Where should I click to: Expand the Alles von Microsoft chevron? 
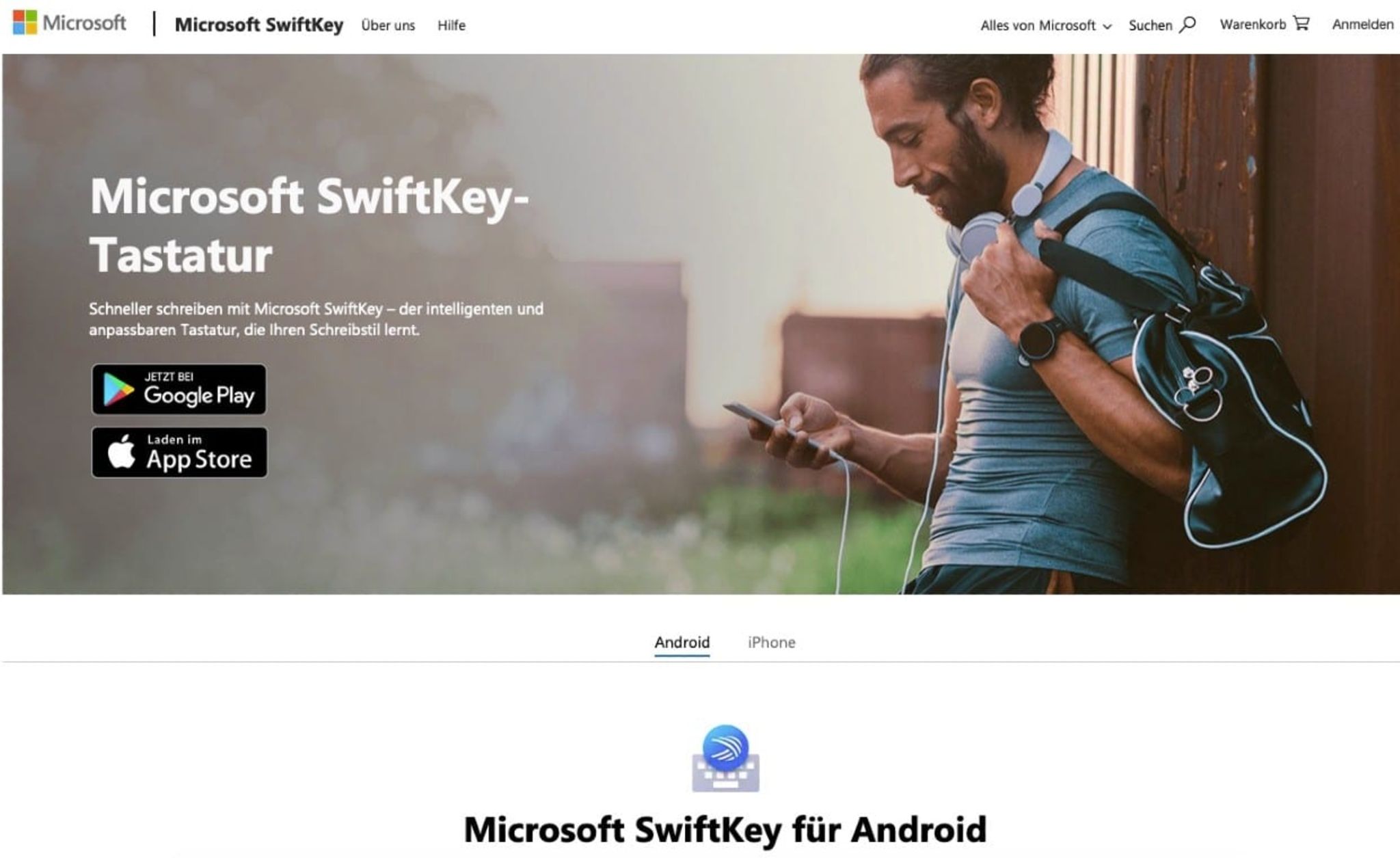[x=1107, y=27]
